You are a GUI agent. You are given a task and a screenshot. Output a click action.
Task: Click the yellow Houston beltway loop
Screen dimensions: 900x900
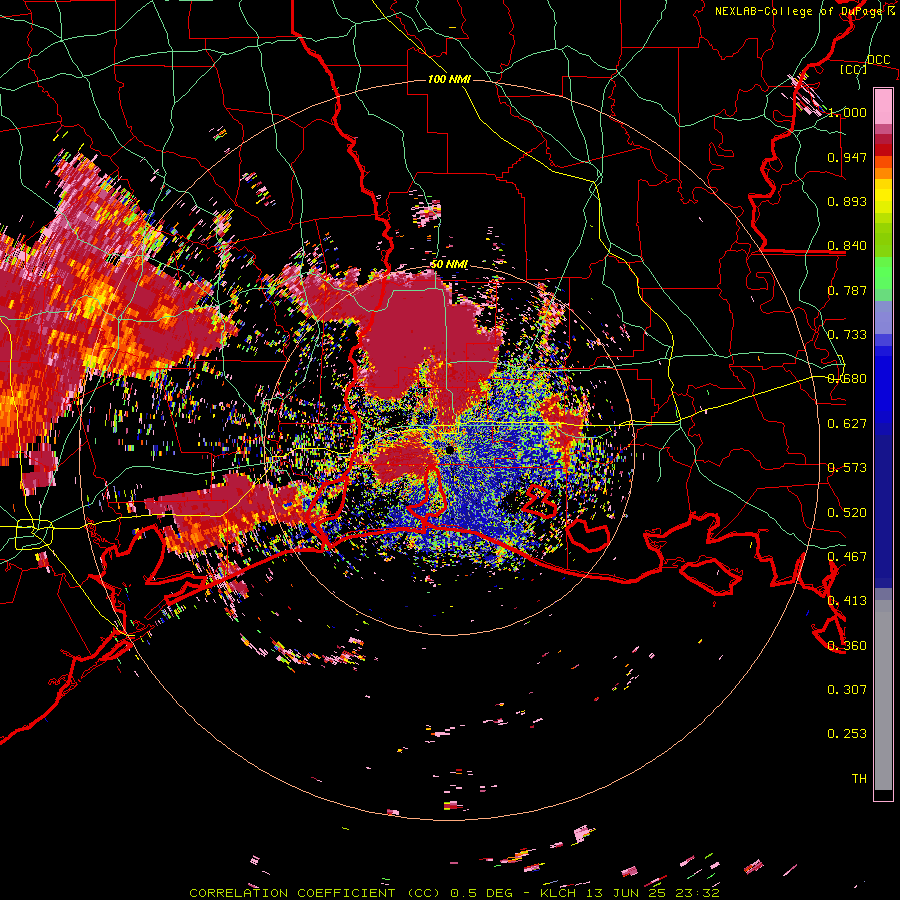(33, 533)
